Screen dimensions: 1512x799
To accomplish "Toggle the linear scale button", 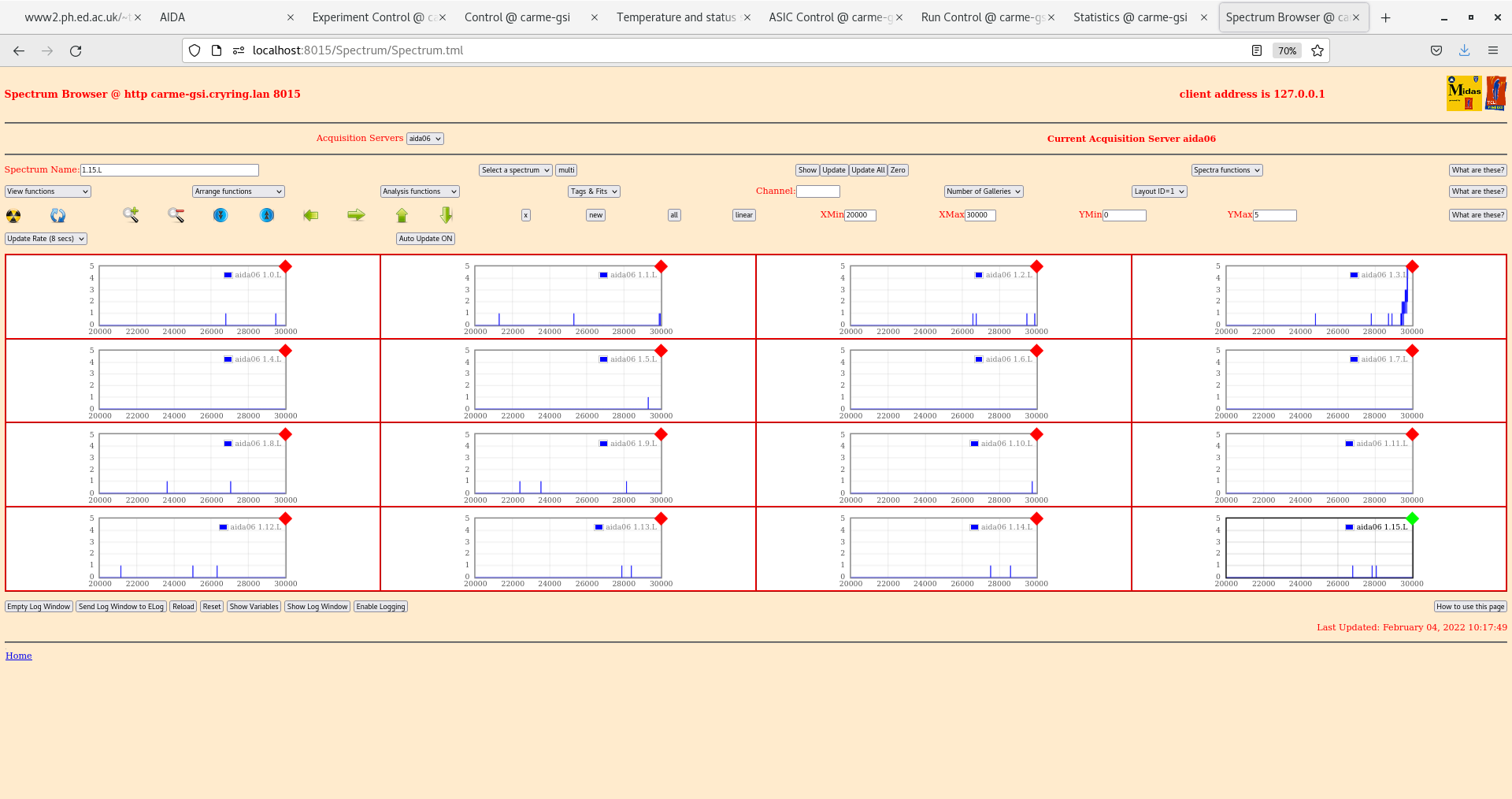I will (x=743, y=214).
